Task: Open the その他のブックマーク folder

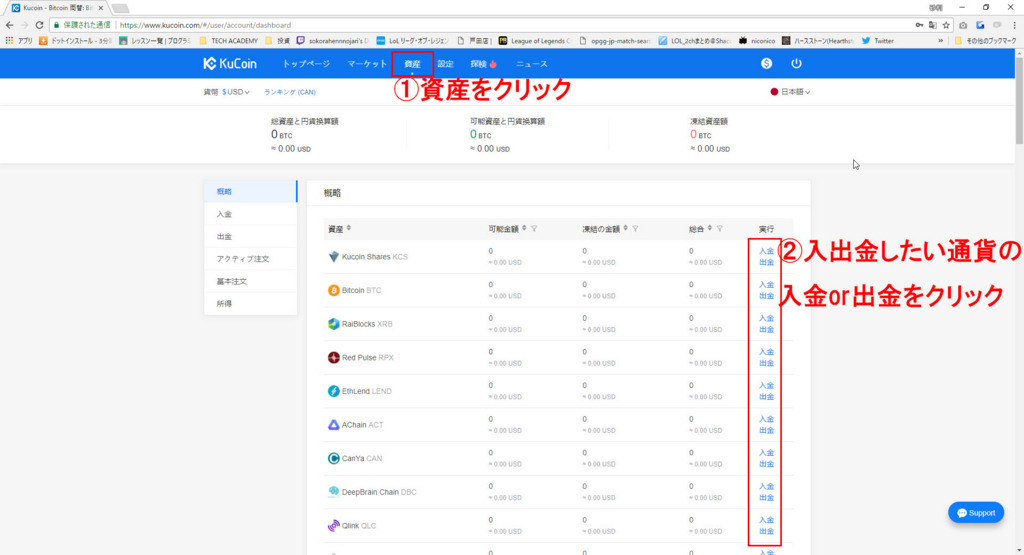Action: tap(985, 40)
